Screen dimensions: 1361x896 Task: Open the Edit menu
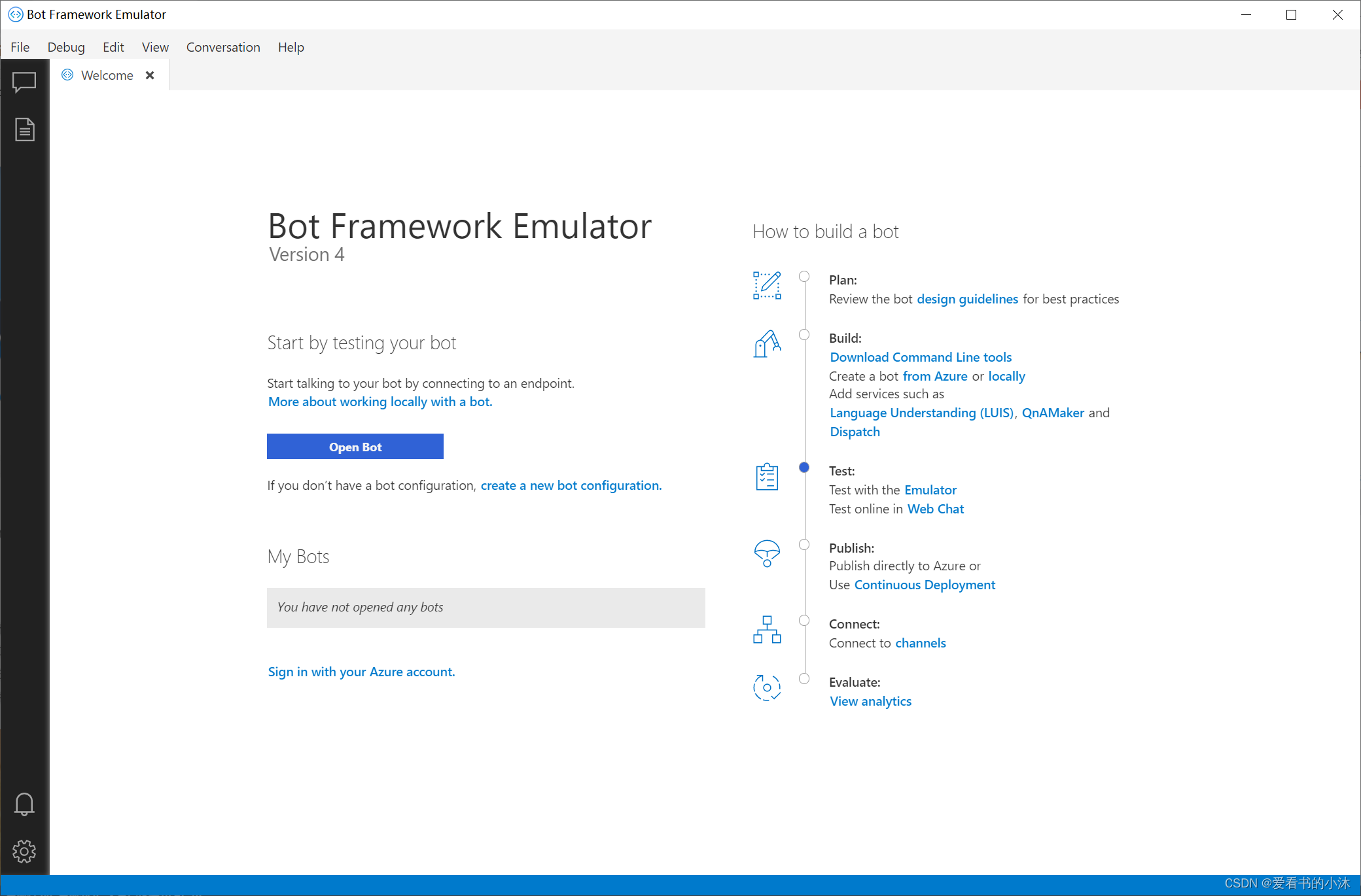113,47
